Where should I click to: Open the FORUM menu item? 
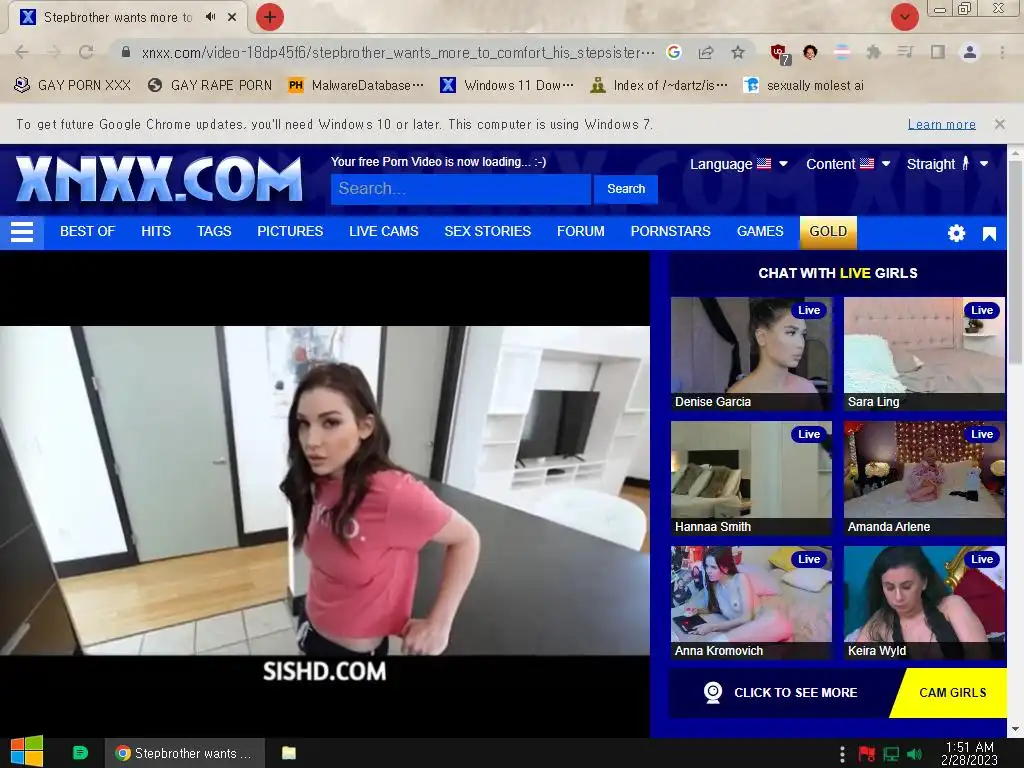coord(581,231)
